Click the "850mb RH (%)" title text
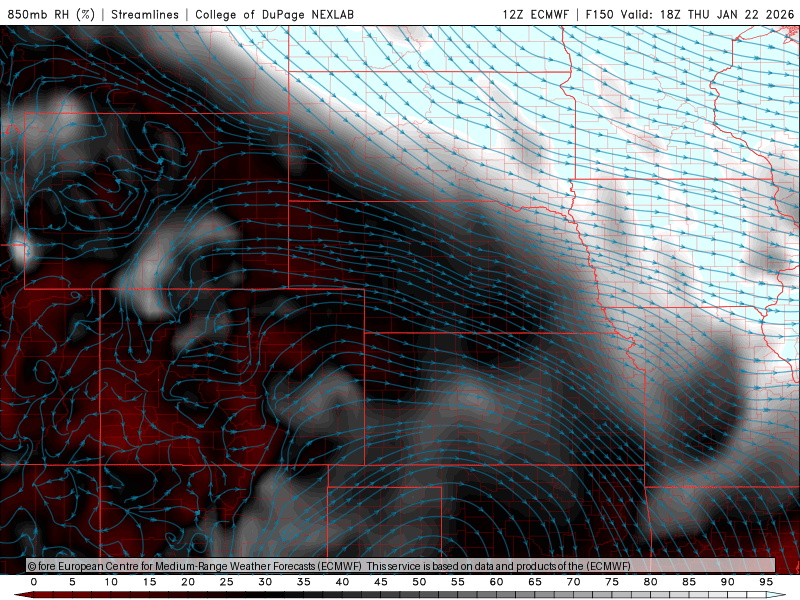Image resolution: width=800 pixels, height=600 pixels. coord(51,14)
